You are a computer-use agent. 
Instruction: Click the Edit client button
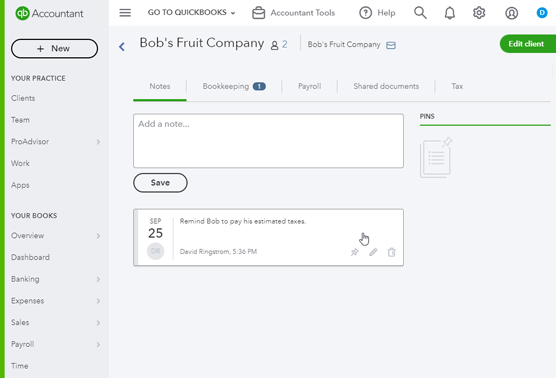pyautogui.click(x=528, y=44)
